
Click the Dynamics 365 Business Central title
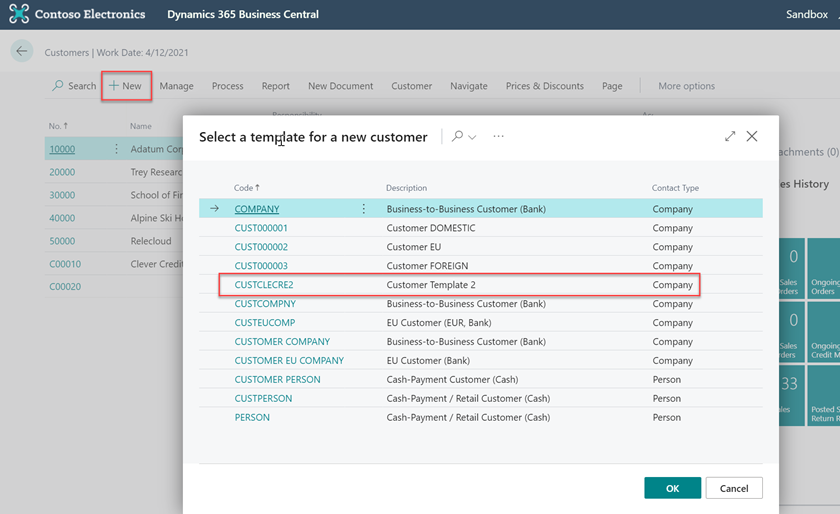tap(243, 14)
